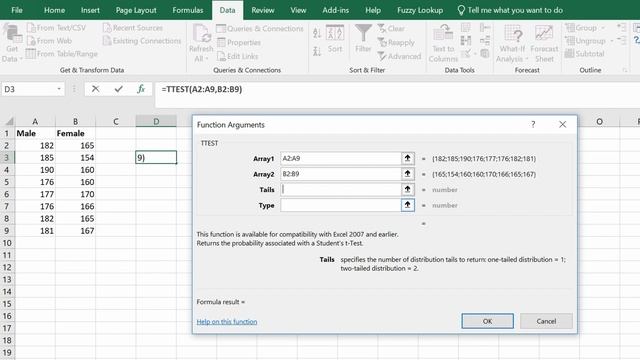Launch Text to Columns wizard
The width and height of the screenshot is (640, 360).
tap(443, 43)
